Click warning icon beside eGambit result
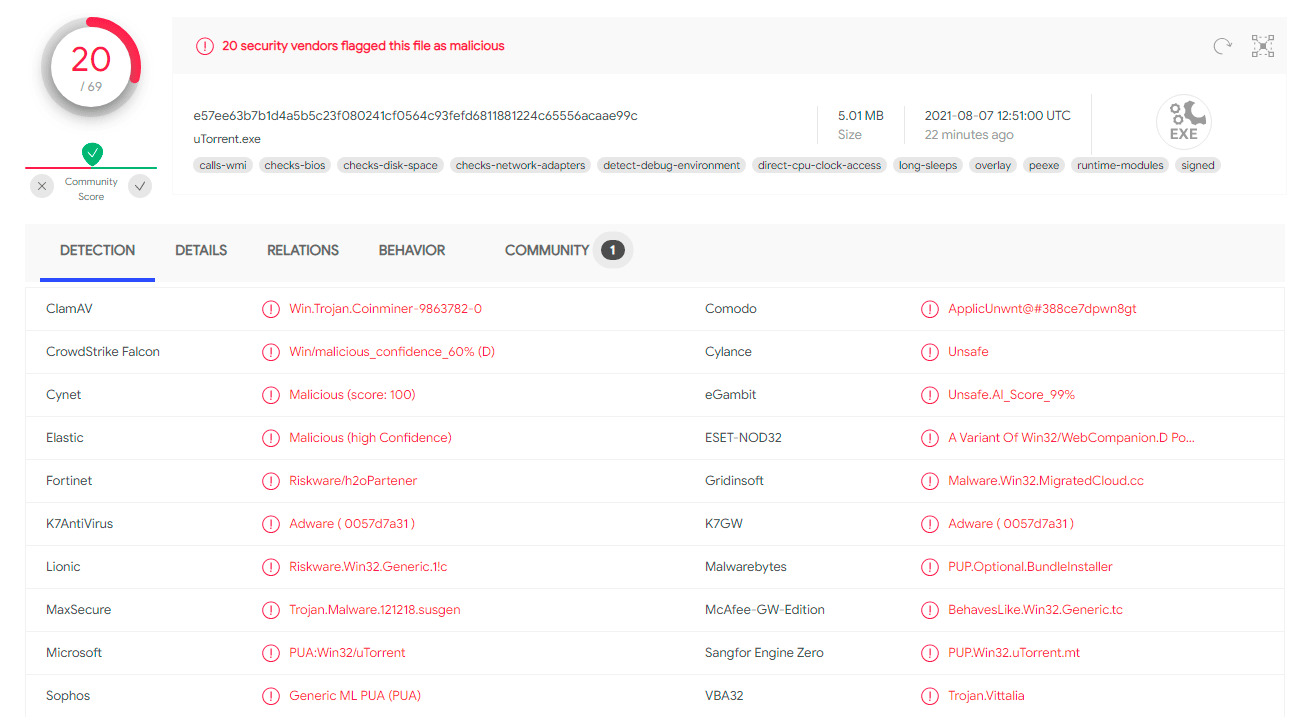This screenshot has height=717, width=1311. tap(930, 395)
